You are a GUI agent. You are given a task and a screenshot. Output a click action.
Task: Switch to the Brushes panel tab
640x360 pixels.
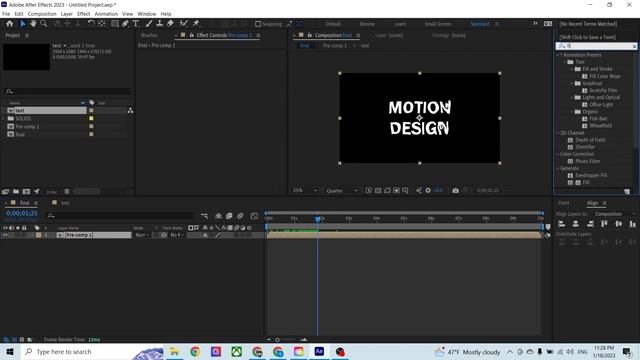pos(149,36)
